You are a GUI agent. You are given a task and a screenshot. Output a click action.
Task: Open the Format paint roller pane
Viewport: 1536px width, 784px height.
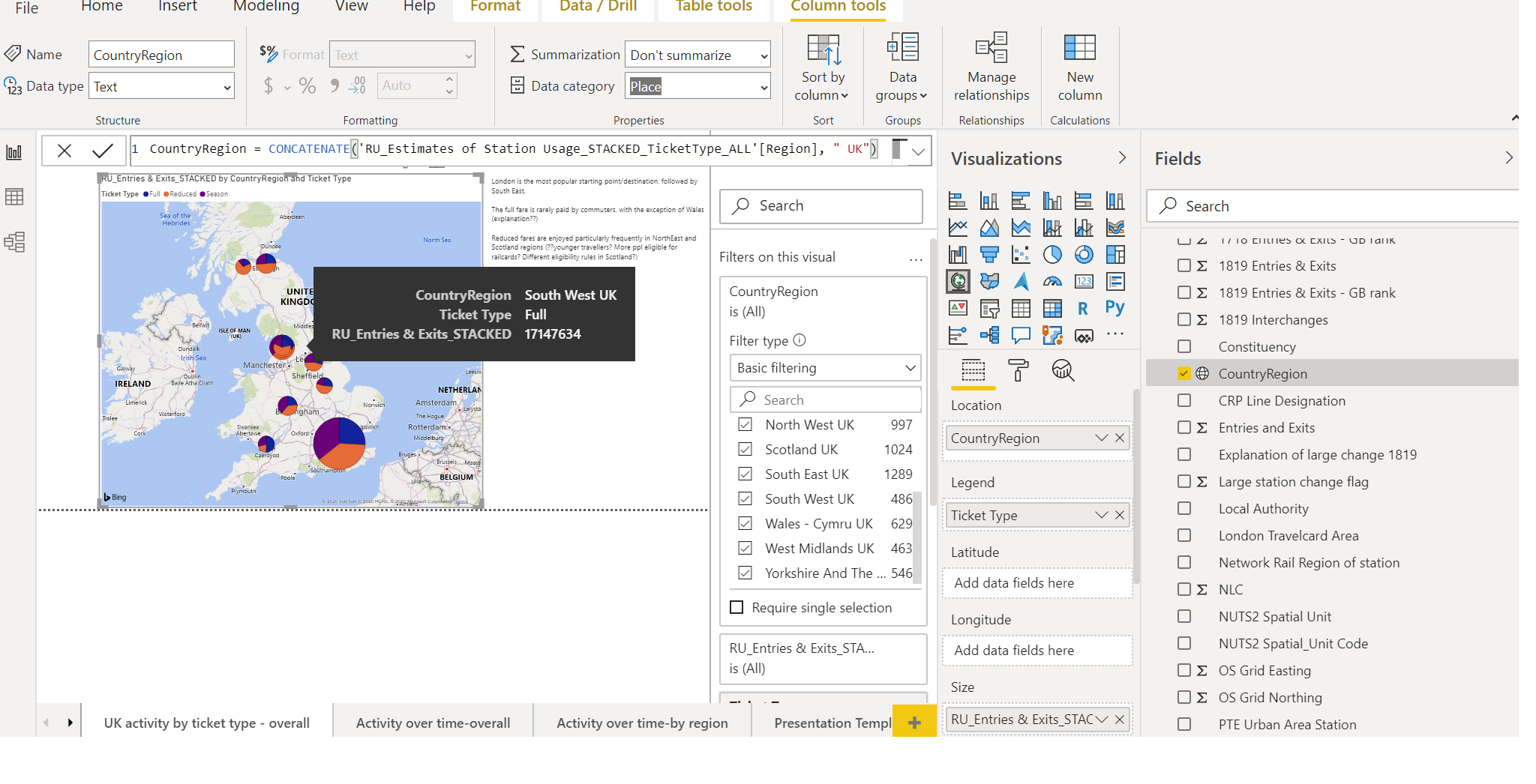point(1018,370)
